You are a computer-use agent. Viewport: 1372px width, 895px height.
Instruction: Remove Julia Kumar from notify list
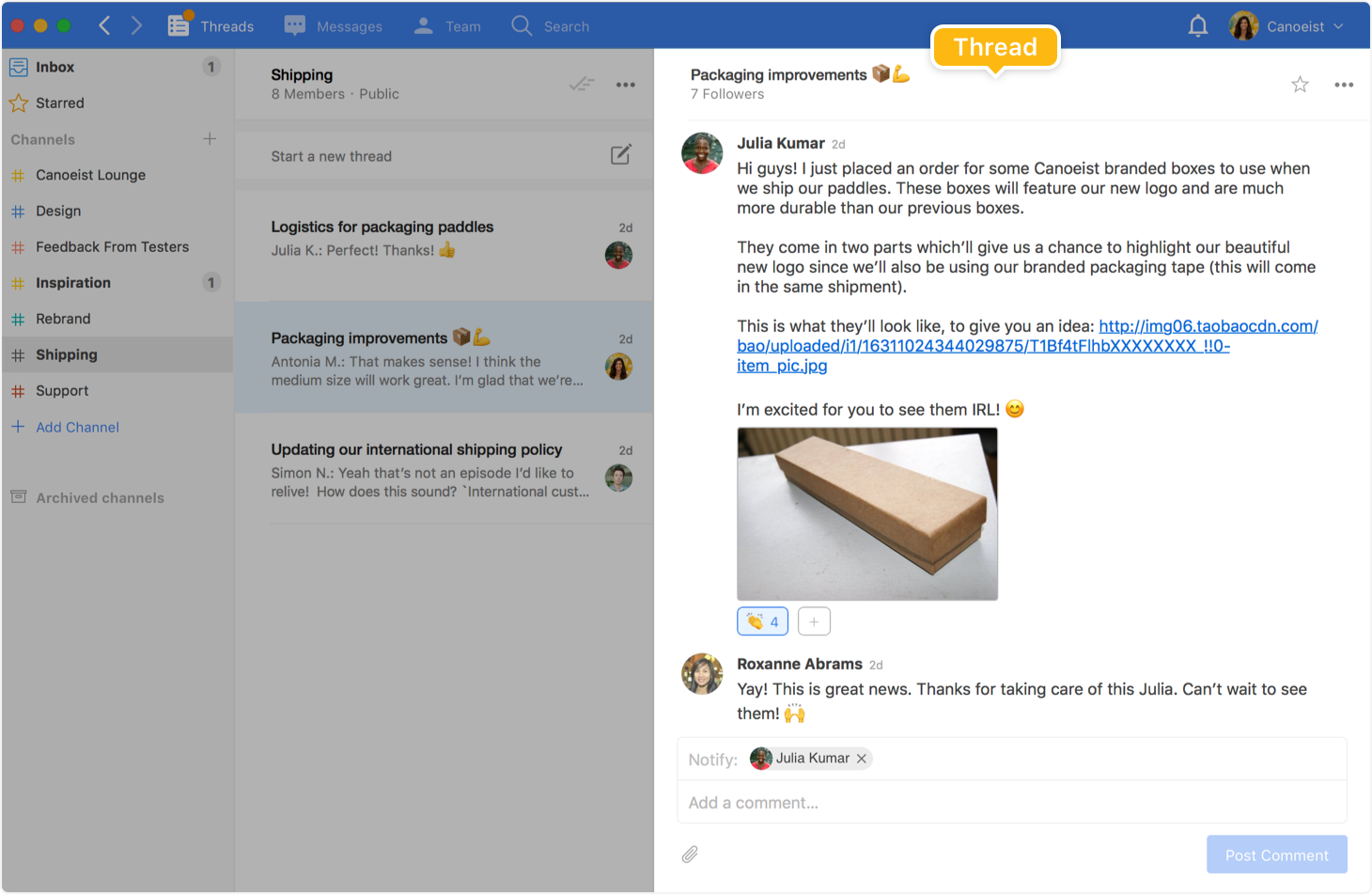[861, 759]
